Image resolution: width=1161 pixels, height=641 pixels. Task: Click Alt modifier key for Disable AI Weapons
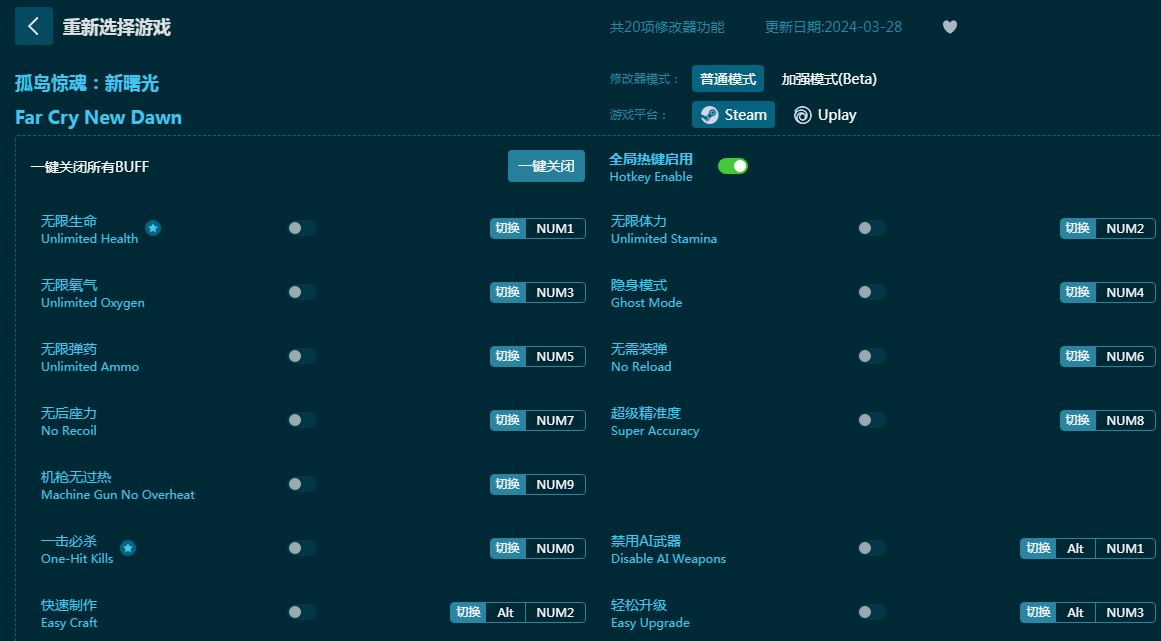pyautogui.click(x=1075, y=548)
